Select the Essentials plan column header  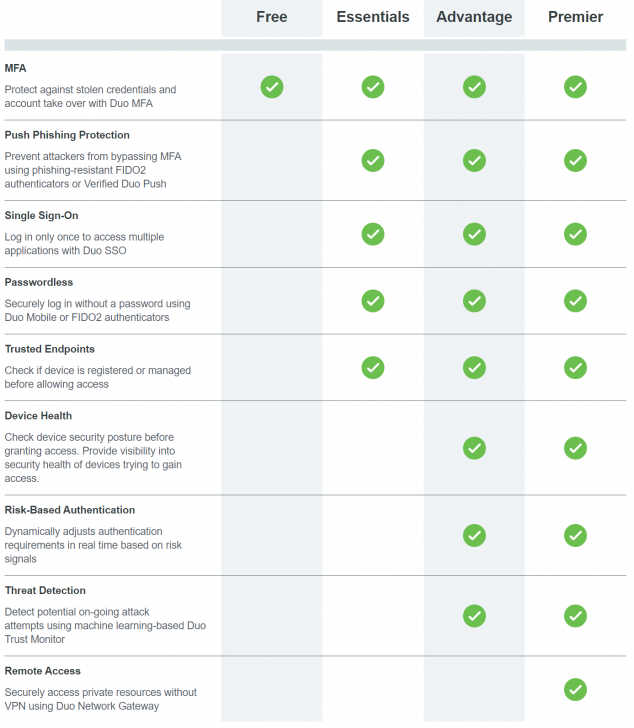click(373, 17)
